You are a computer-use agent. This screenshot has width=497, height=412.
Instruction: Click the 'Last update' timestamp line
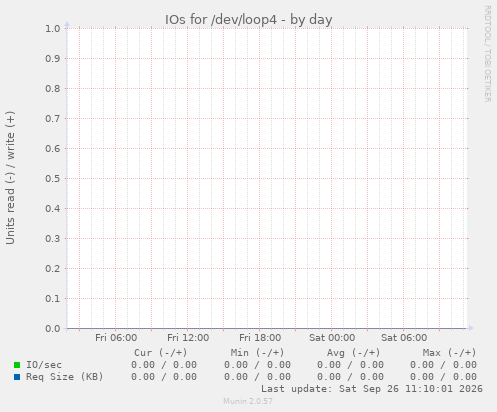[372, 389]
